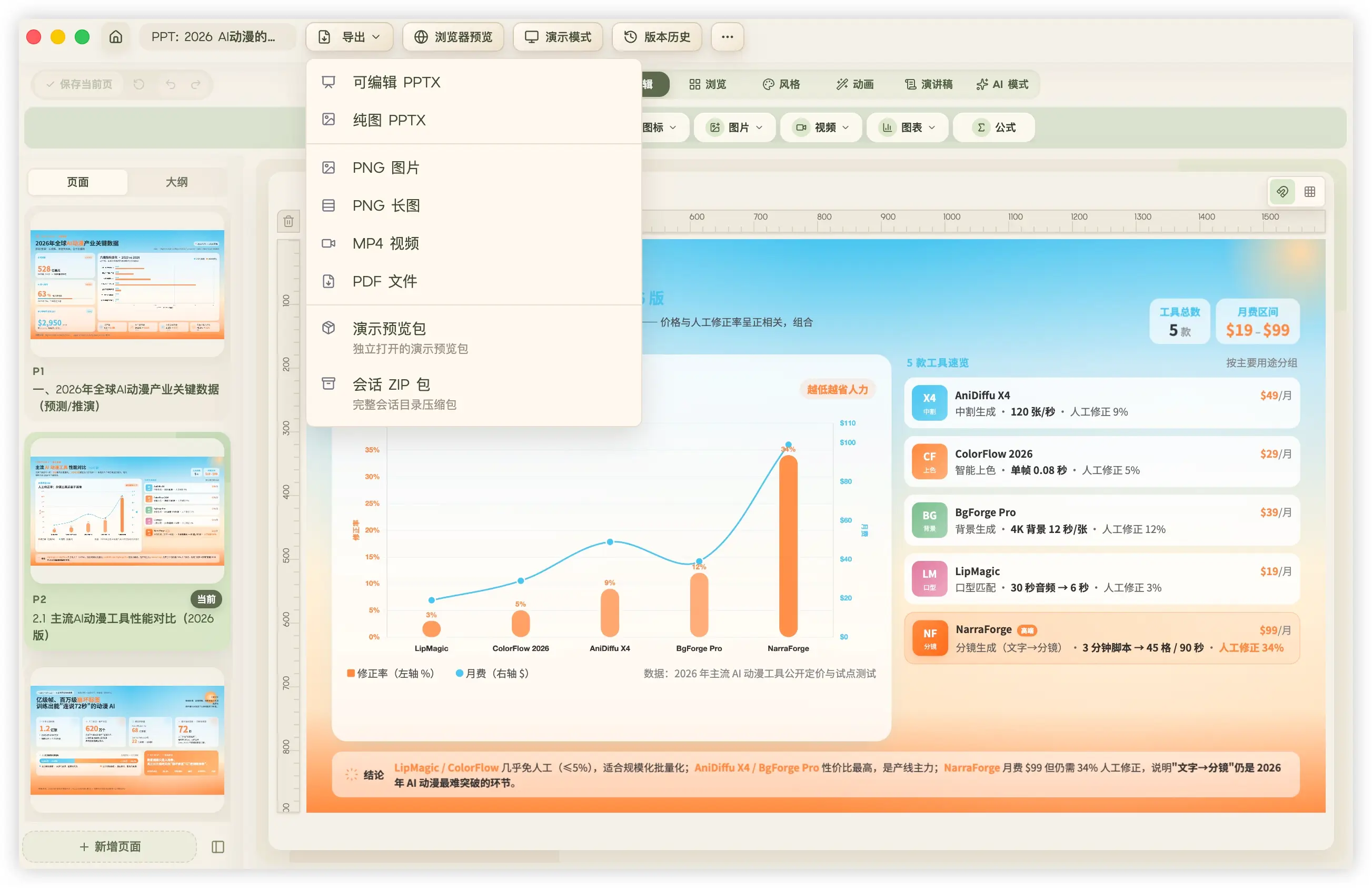Viewport: 1372px width, 888px height.
Task: Open 版本历史 version history
Action: click(657, 37)
